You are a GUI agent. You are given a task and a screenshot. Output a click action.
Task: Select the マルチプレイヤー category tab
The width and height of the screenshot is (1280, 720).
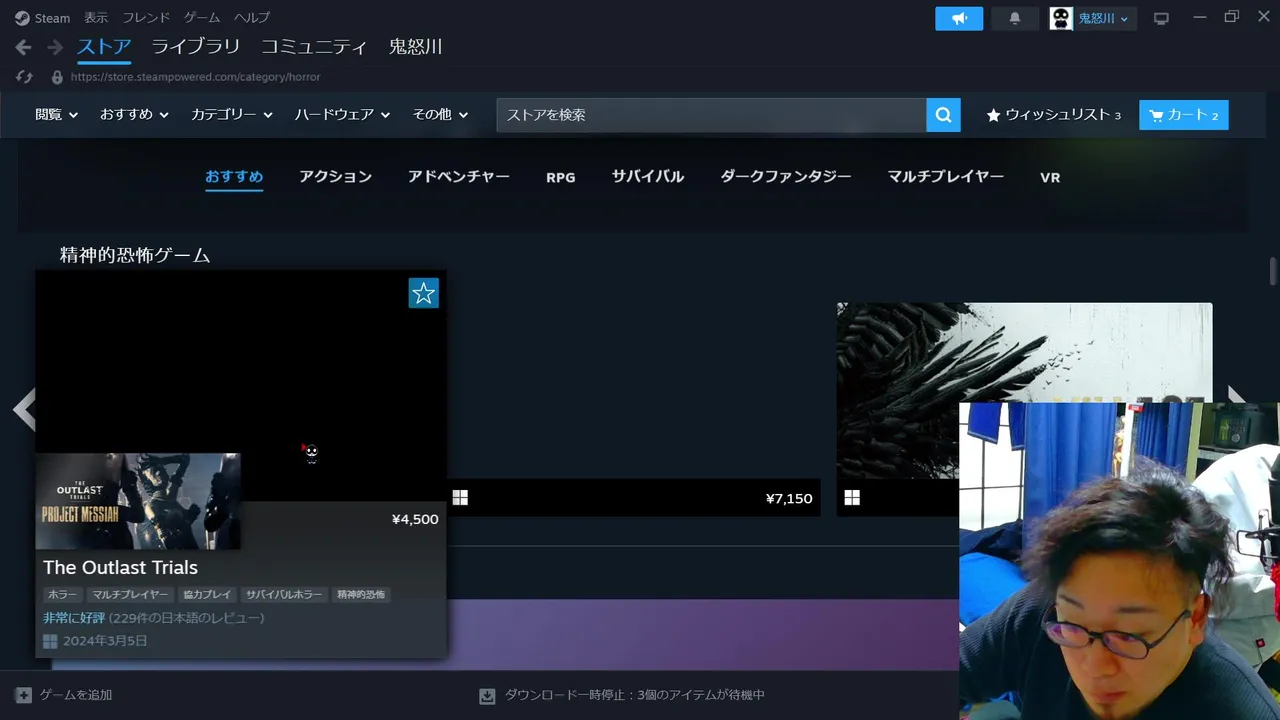(x=946, y=177)
